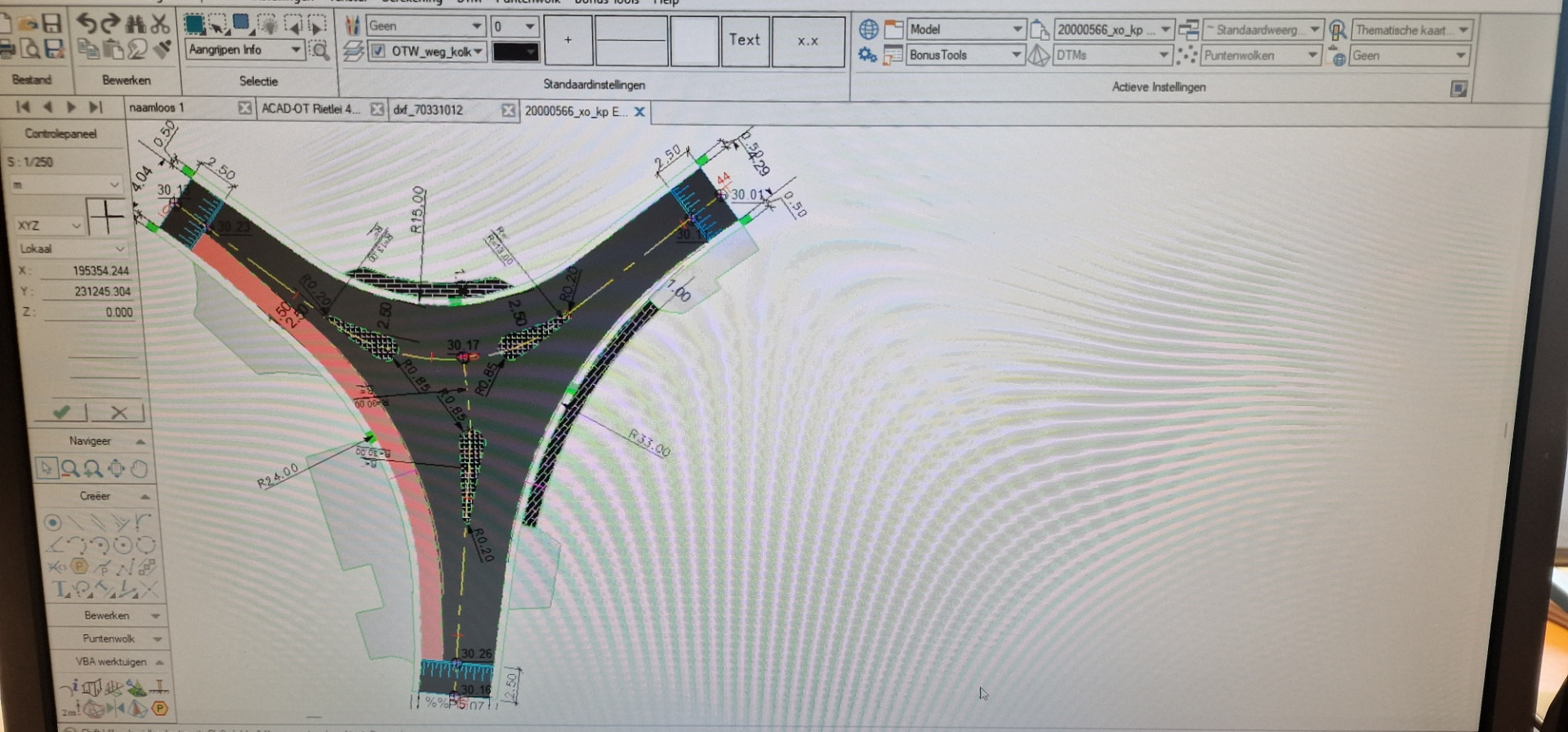The height and width of the screenshot is (732, 1568).
Task: Click the orange hexagon P tool in Creëer
Action: pyautogui.click(x=78, y=566)
